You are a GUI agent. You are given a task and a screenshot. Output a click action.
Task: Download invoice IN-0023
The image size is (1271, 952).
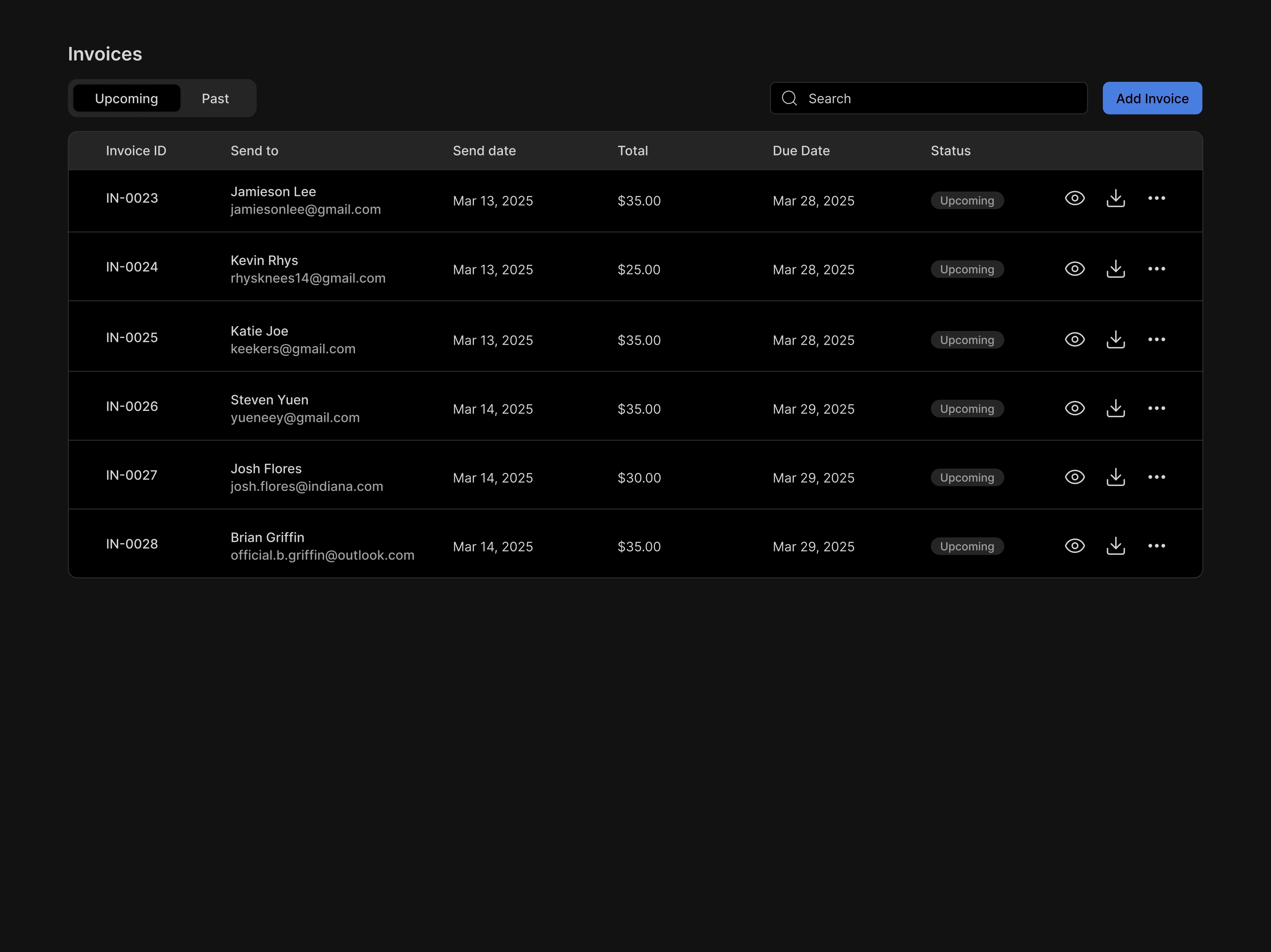point(1115,198)
